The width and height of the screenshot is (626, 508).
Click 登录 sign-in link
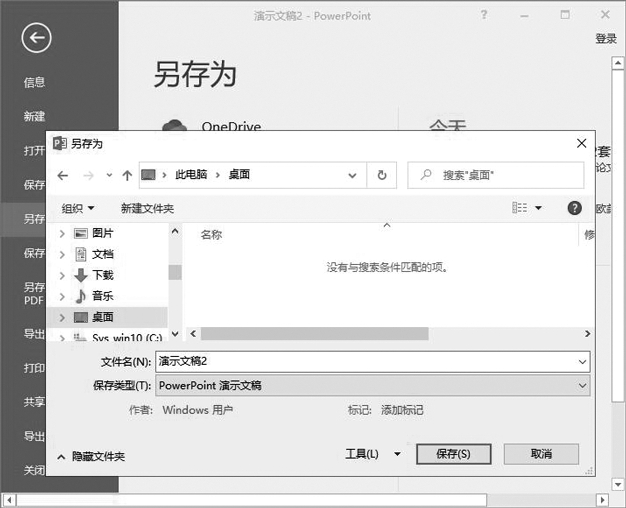606,39
